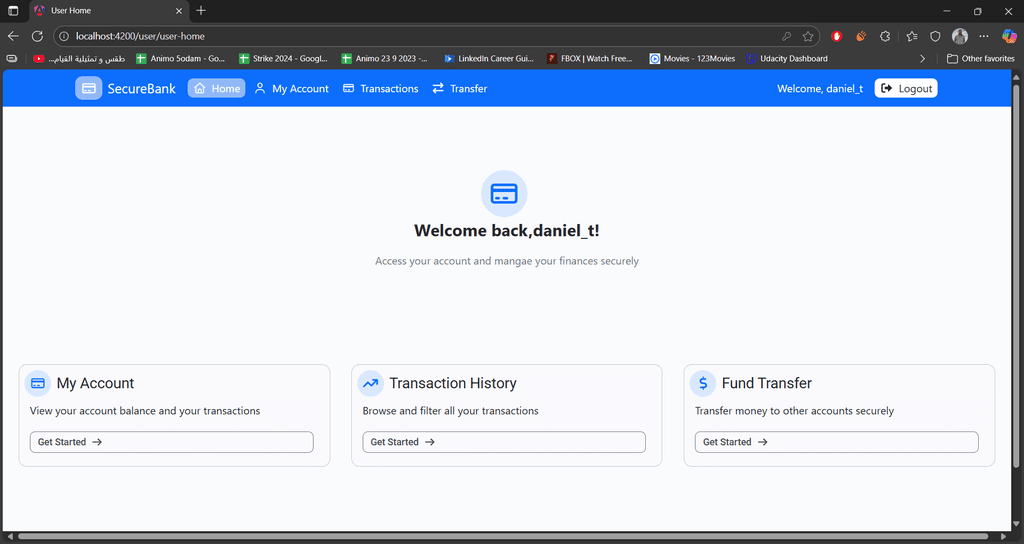Image resolution: width=1024 pixels, height=544 pixels.
Task: Open browser essentials shield icon
Action: pos(935,36)
